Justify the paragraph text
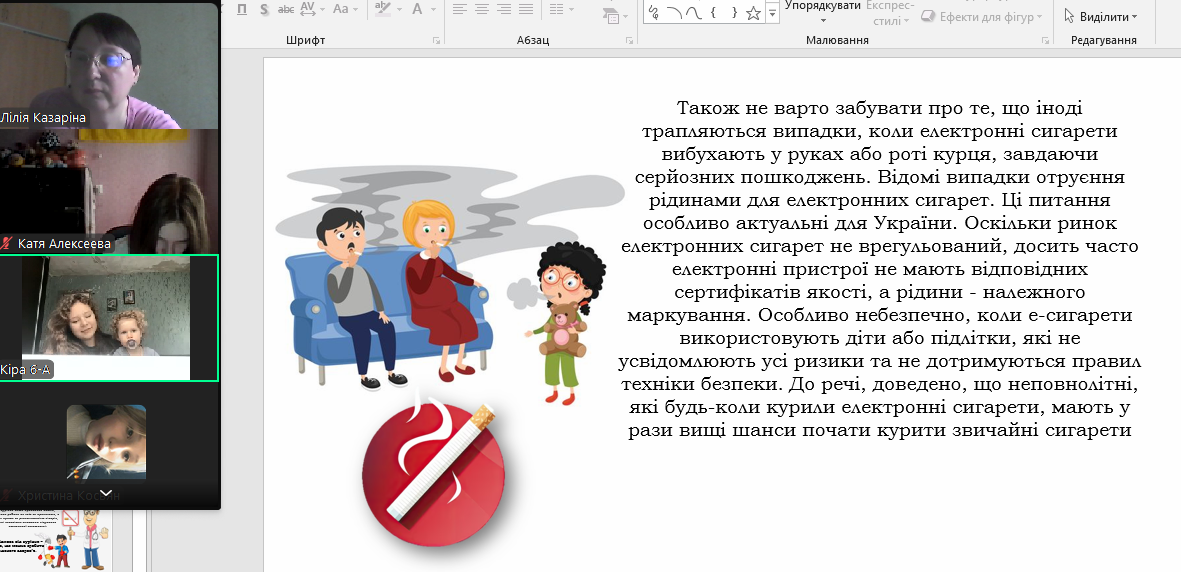This screenshot has width=1181, height=572. point(526,9)
